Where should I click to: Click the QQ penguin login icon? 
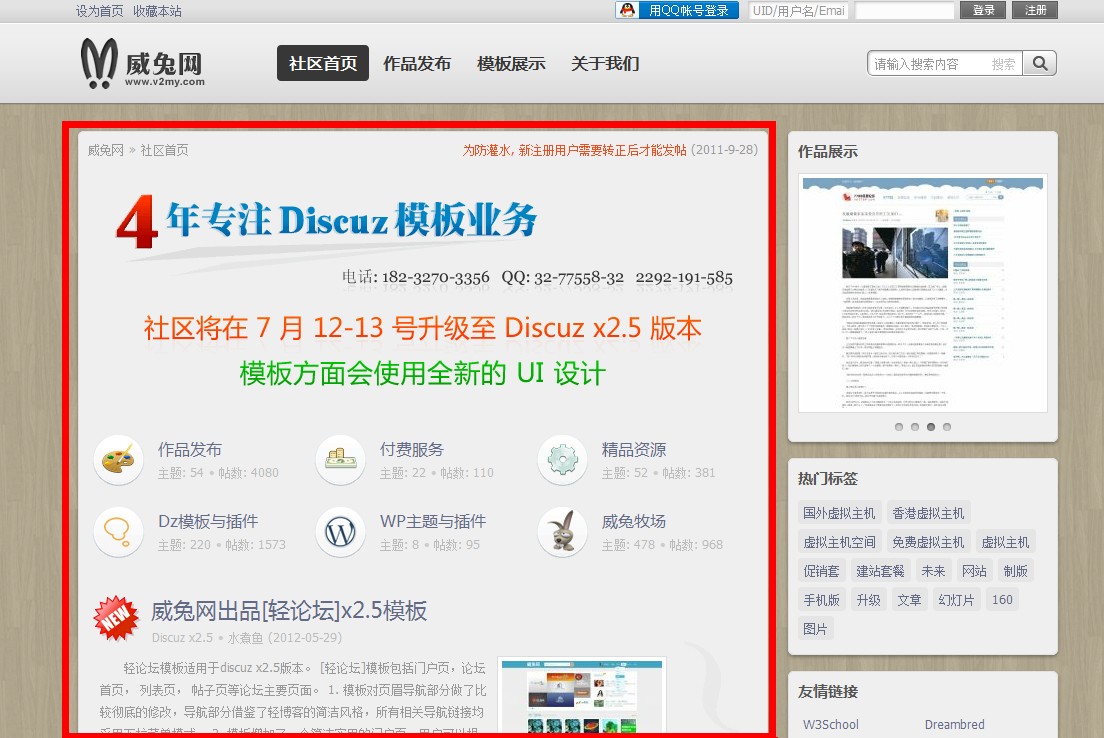[x=627, y=10]
